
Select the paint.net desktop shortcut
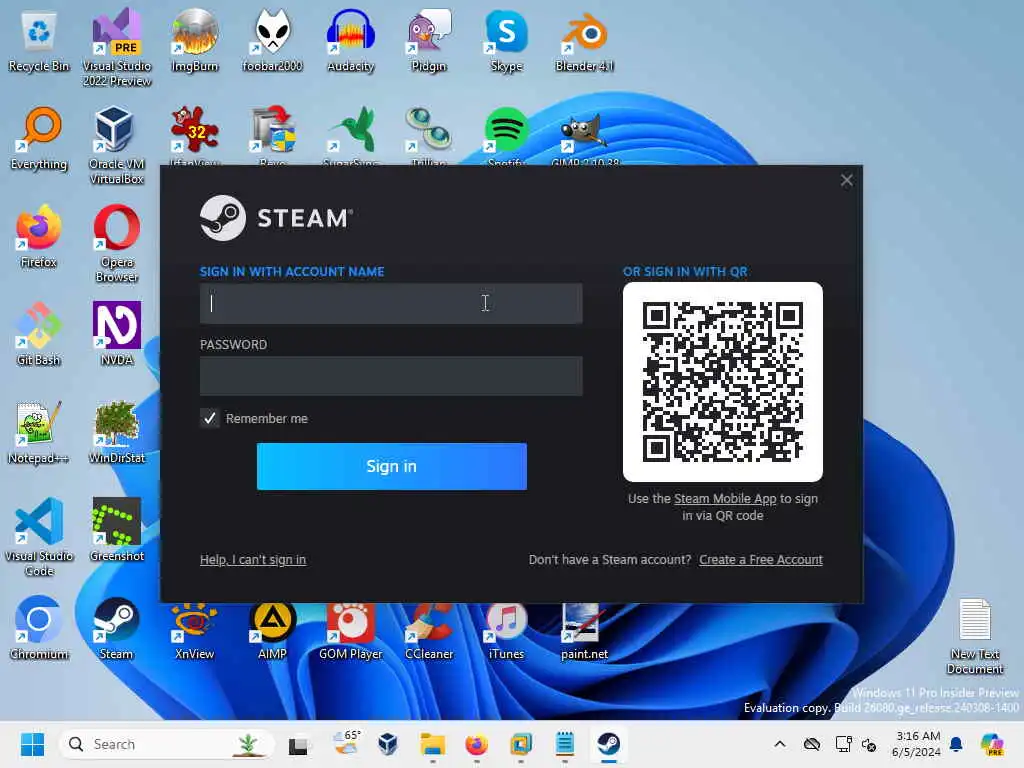click(x=584, y=630)
